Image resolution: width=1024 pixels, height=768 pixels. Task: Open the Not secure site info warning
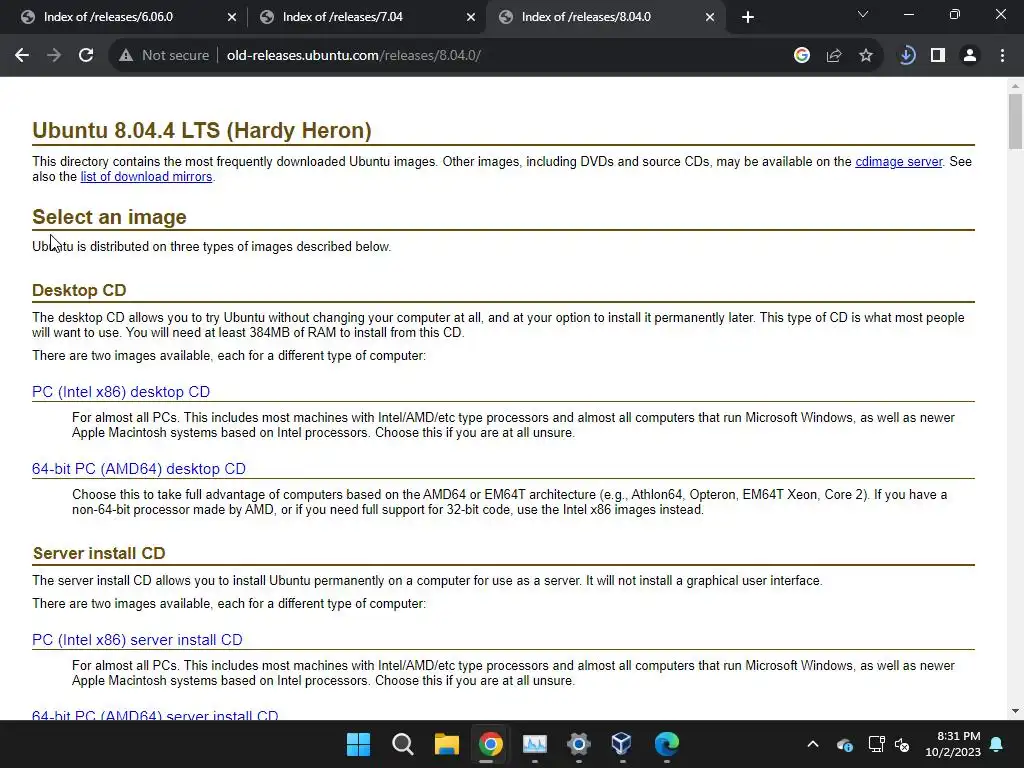pyautogui.click(x=164, y=56)
